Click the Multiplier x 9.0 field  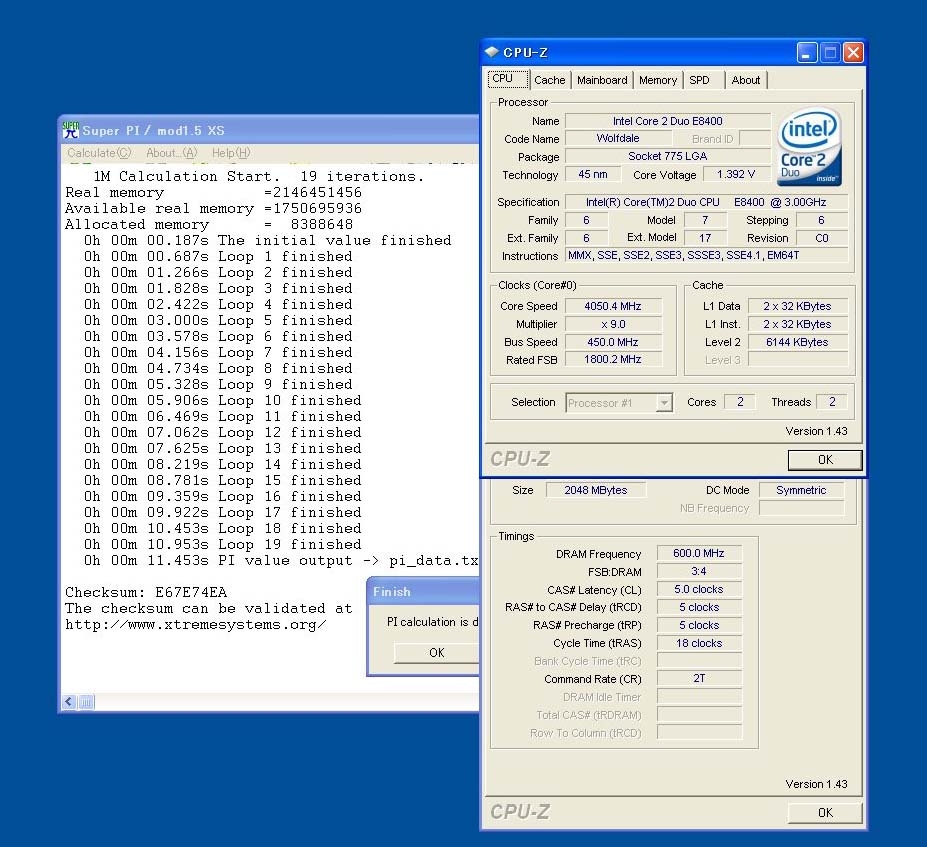pos(613,324)
